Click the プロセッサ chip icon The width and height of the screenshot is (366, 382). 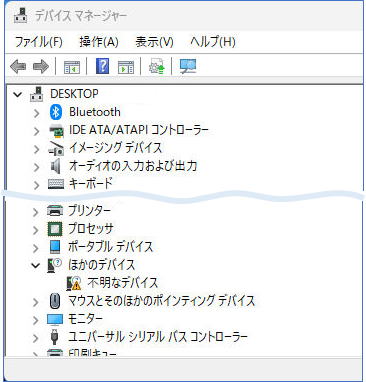pos(55,229)
